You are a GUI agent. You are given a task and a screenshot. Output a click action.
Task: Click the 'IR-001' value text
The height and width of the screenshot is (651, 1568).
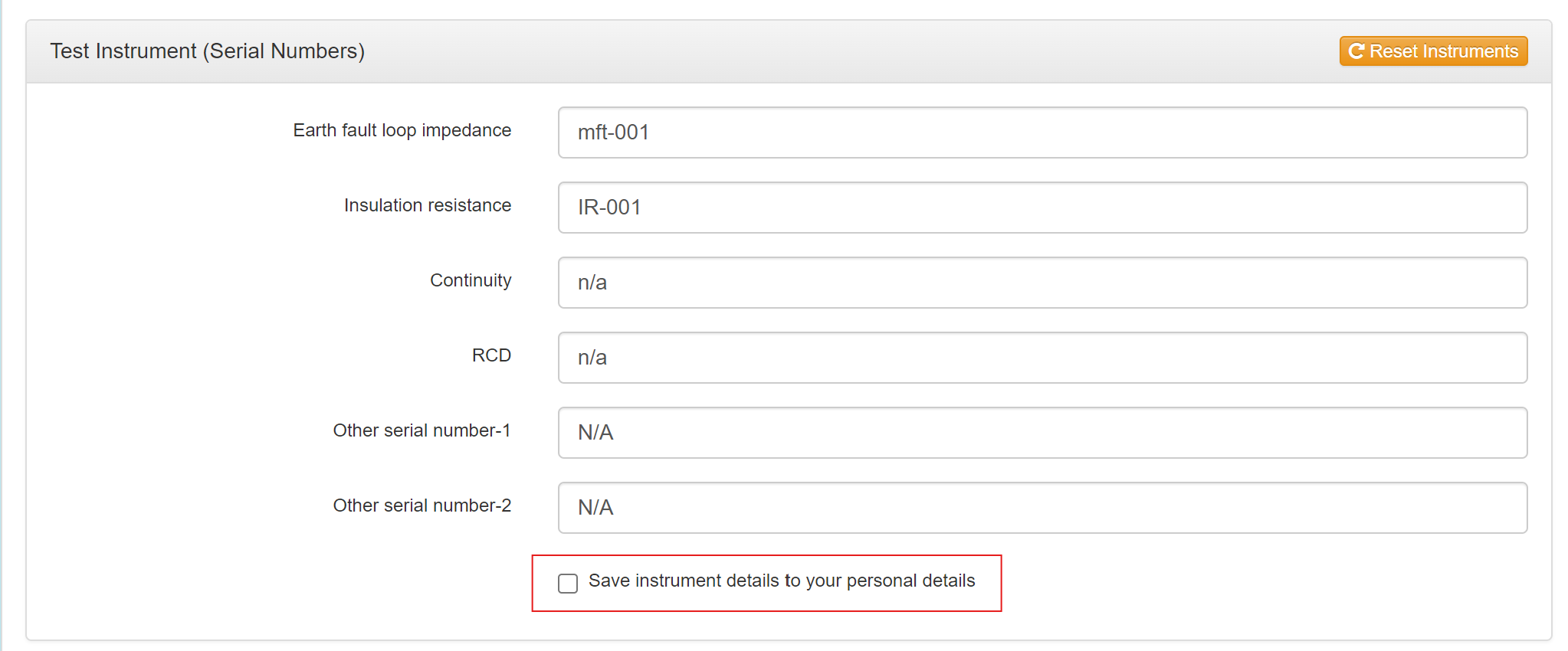coord(609,208)
